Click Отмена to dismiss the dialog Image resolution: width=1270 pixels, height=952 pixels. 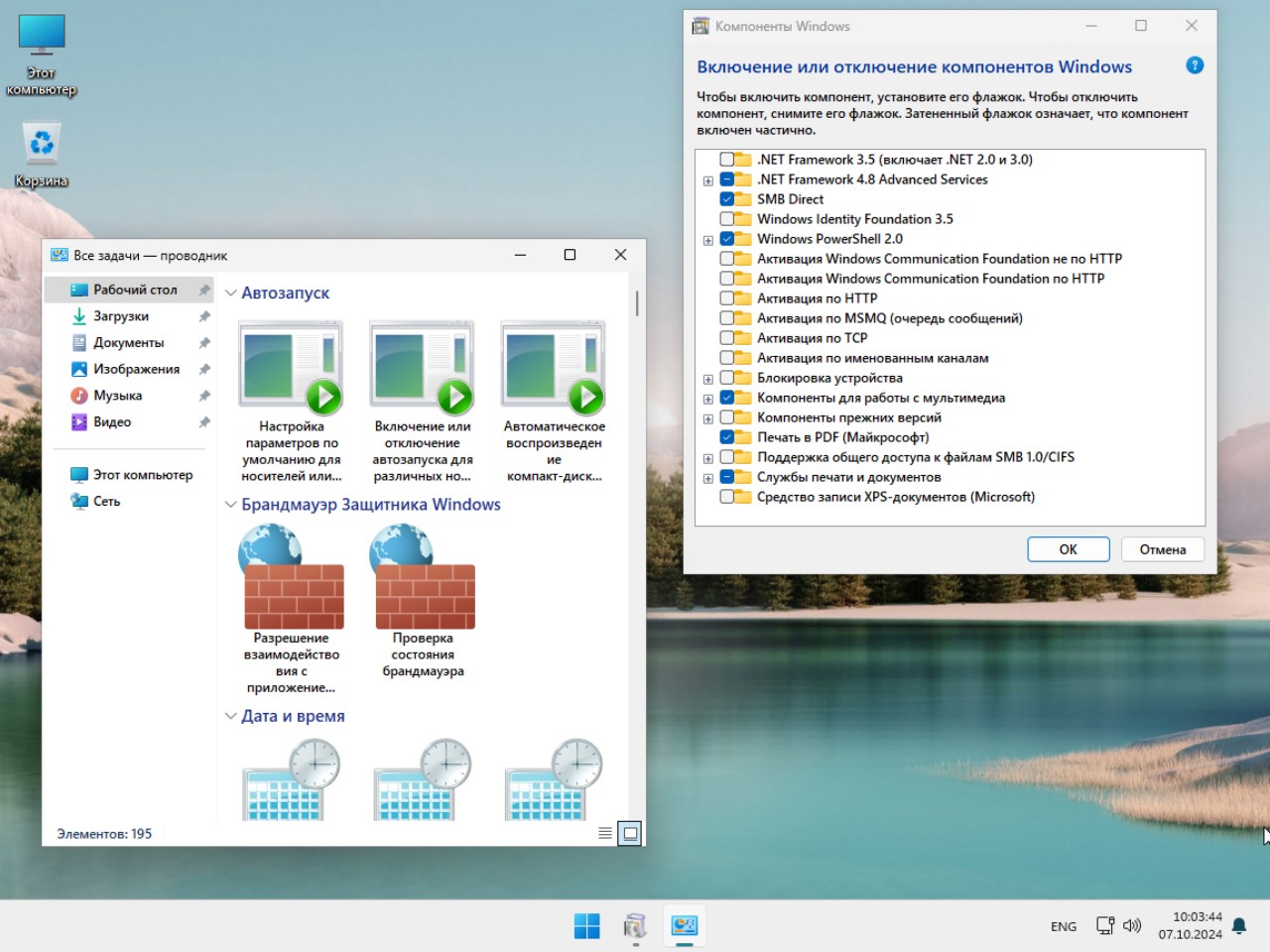[x=1162, y=548]
